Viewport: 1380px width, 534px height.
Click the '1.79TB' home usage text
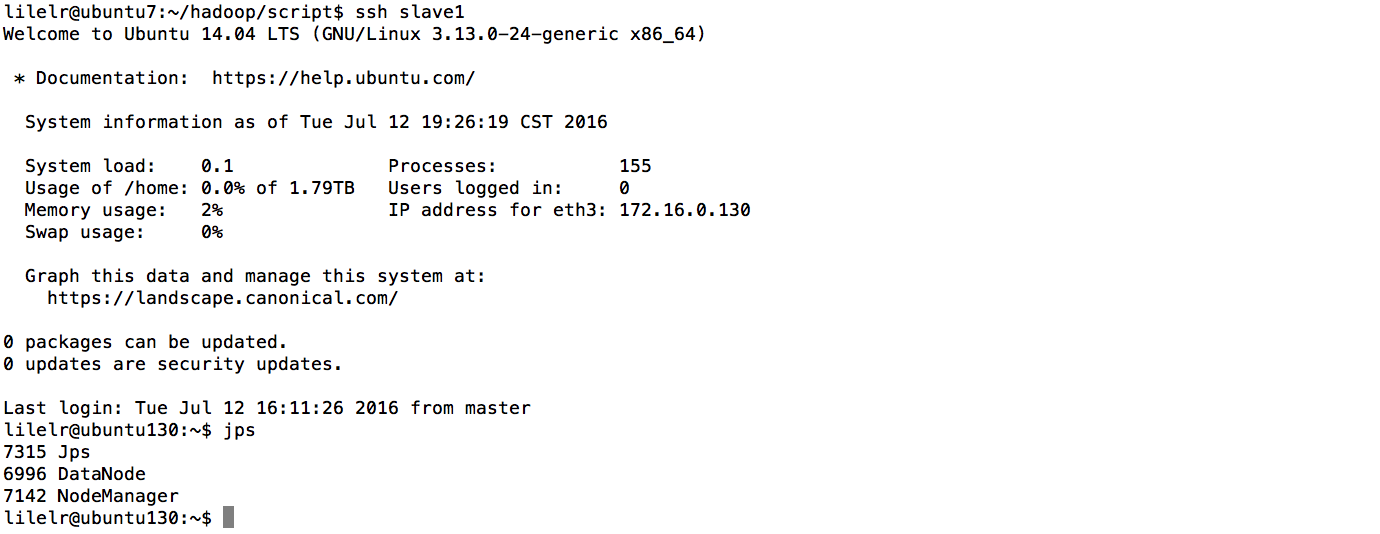coord(322,188)
